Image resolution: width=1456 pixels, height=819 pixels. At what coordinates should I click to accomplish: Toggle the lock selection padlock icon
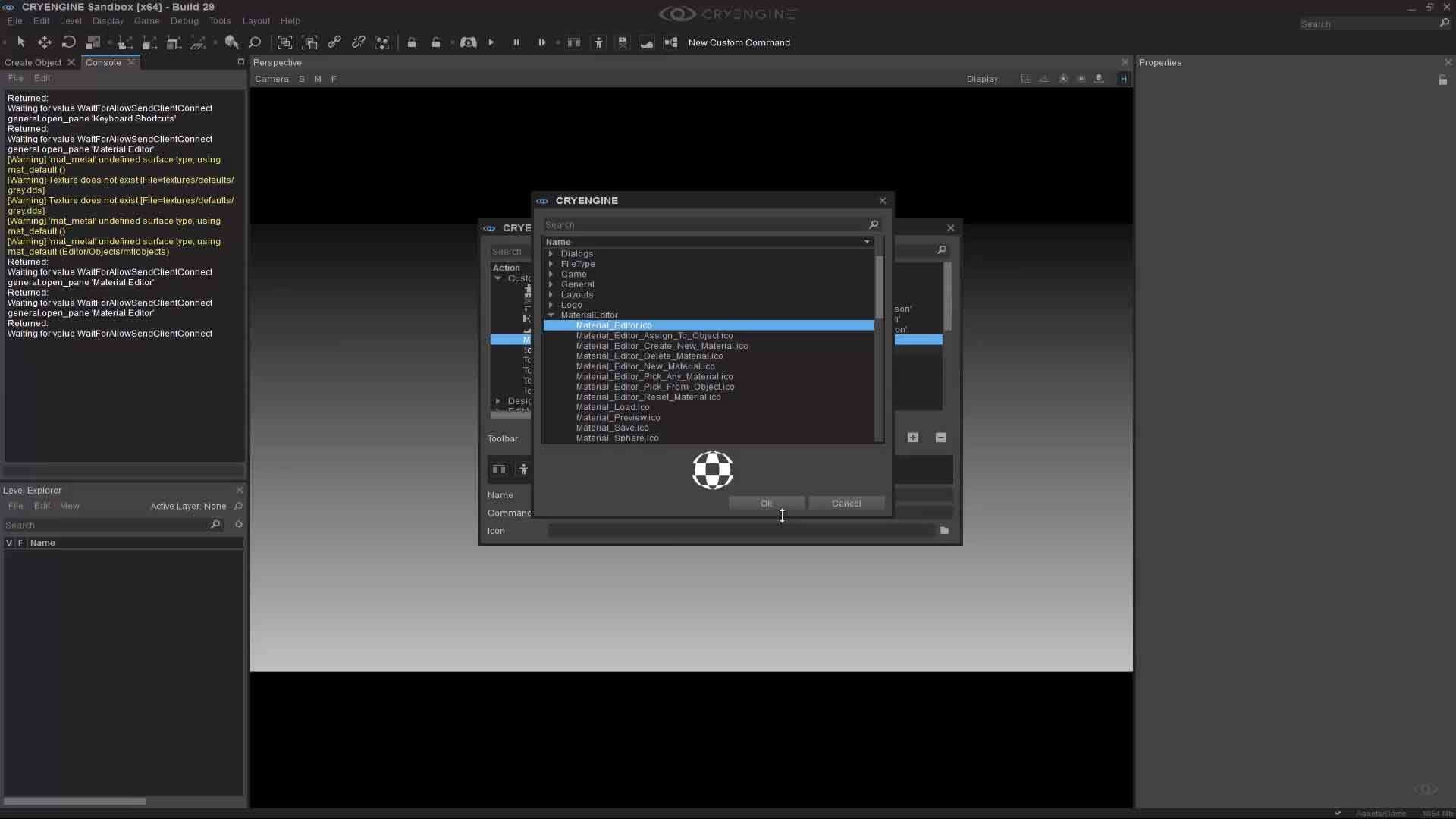412,43
